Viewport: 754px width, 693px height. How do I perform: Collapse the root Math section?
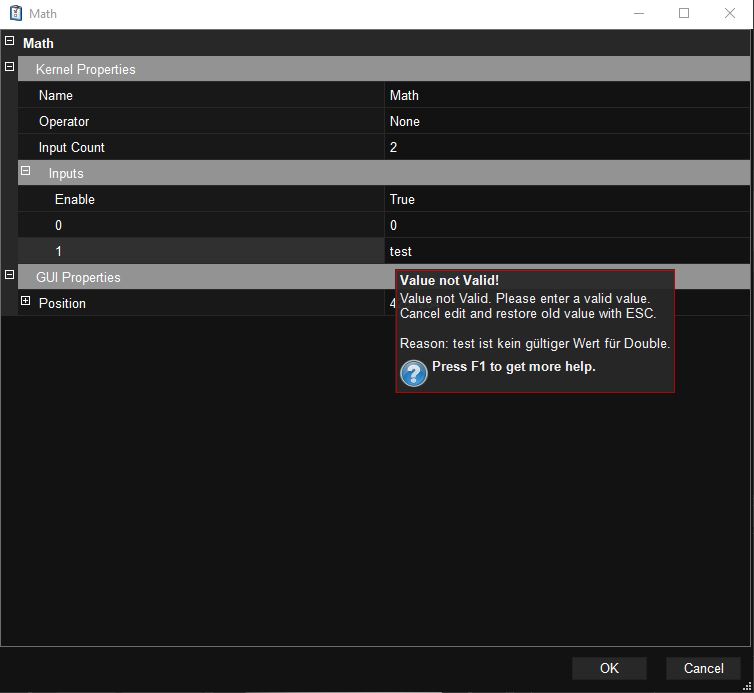click(10, 42)
